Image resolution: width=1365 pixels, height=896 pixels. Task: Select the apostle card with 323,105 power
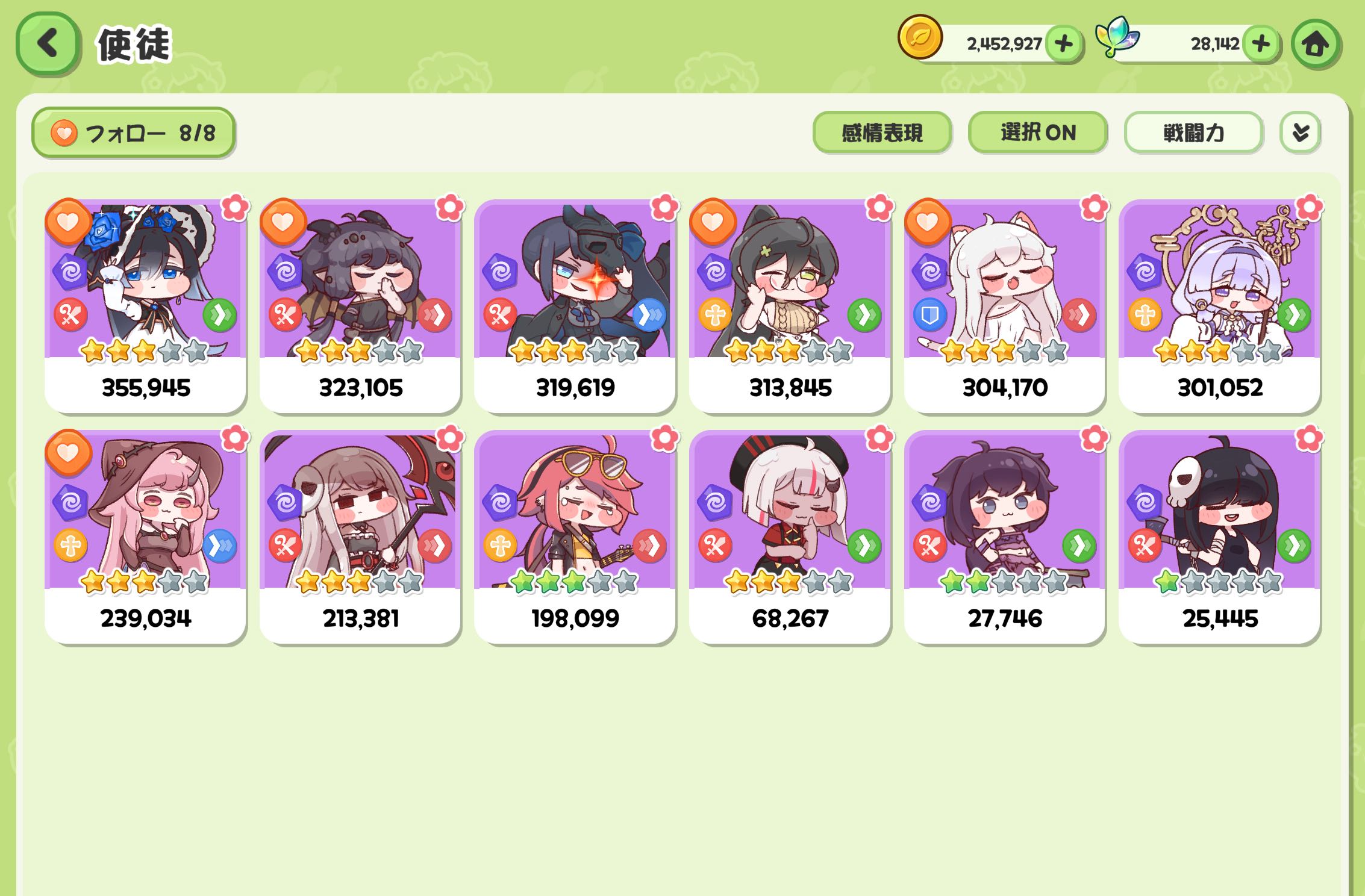(x=360, y=306)
